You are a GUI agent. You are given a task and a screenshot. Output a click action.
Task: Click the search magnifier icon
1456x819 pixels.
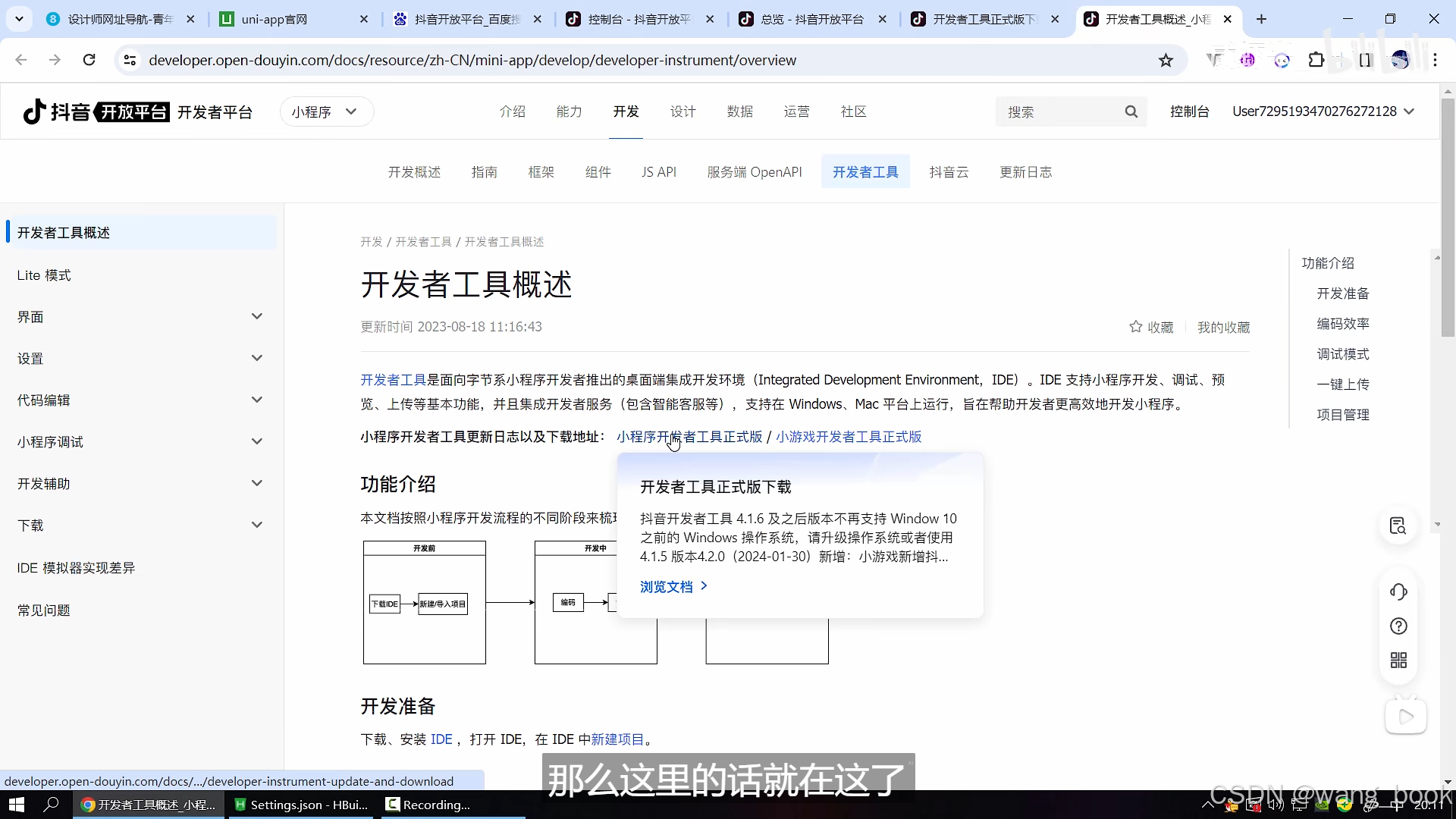[x=1131, y=112]
